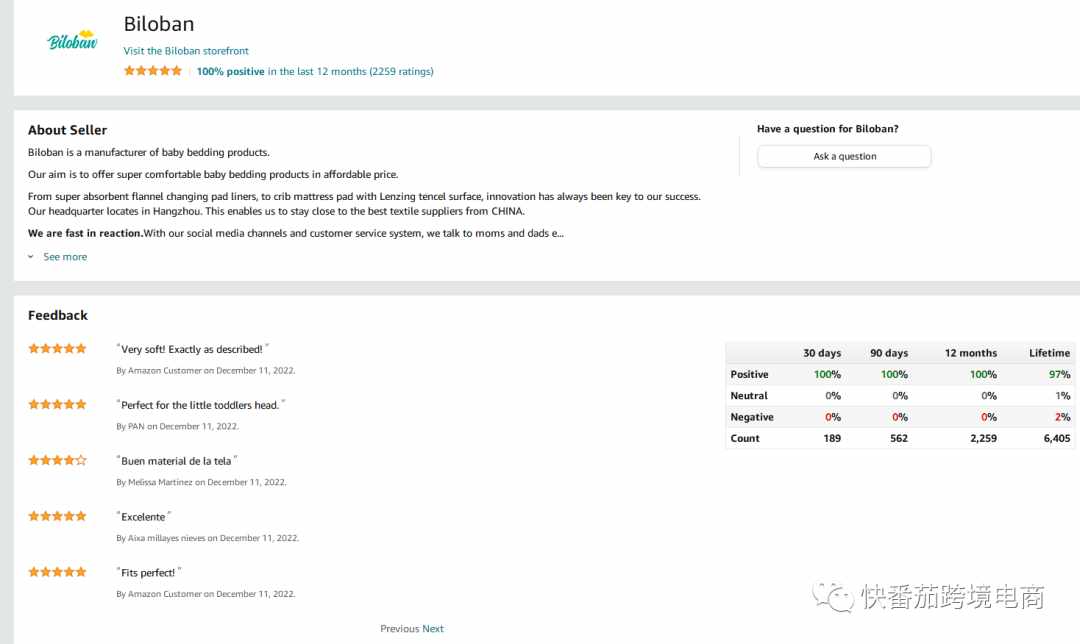This screenshot has height=644, width=1080.
Task: Select the 12 months column header
Action: pos(970,353)
